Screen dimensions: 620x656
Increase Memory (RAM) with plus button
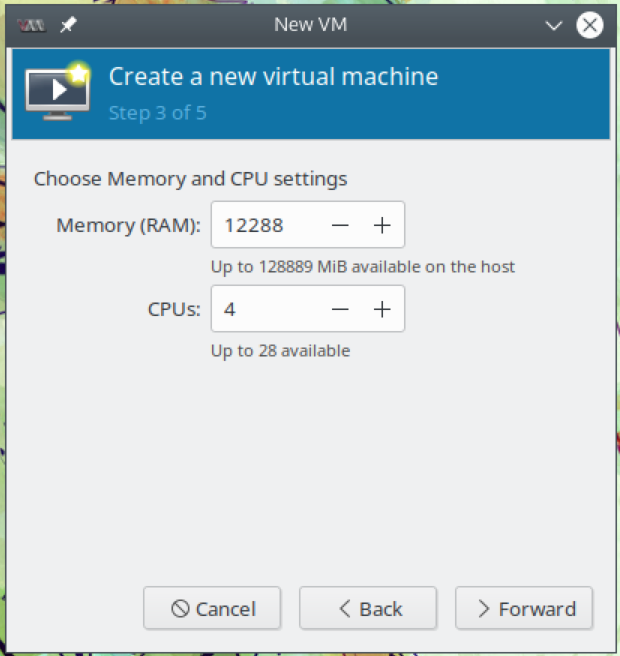pyautogui.click(x=382, y=226)
